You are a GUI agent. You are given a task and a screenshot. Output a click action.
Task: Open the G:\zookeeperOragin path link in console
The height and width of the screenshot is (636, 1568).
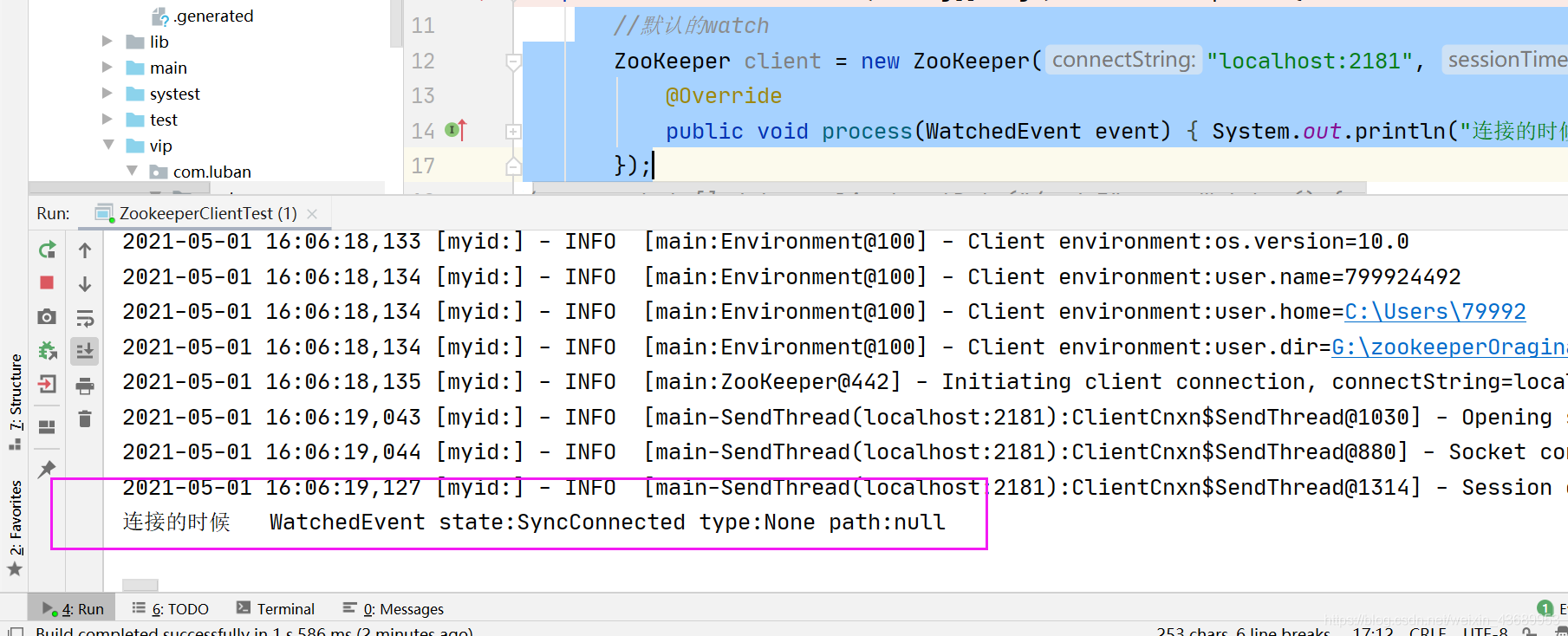point(1449,347)
